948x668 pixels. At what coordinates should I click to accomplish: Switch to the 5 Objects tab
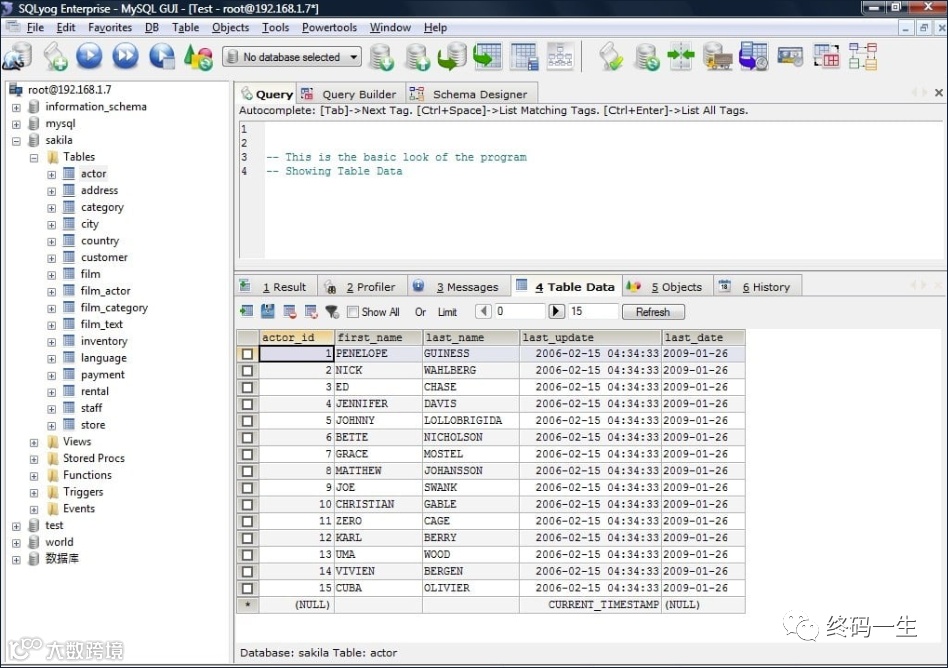coord(668,287)
